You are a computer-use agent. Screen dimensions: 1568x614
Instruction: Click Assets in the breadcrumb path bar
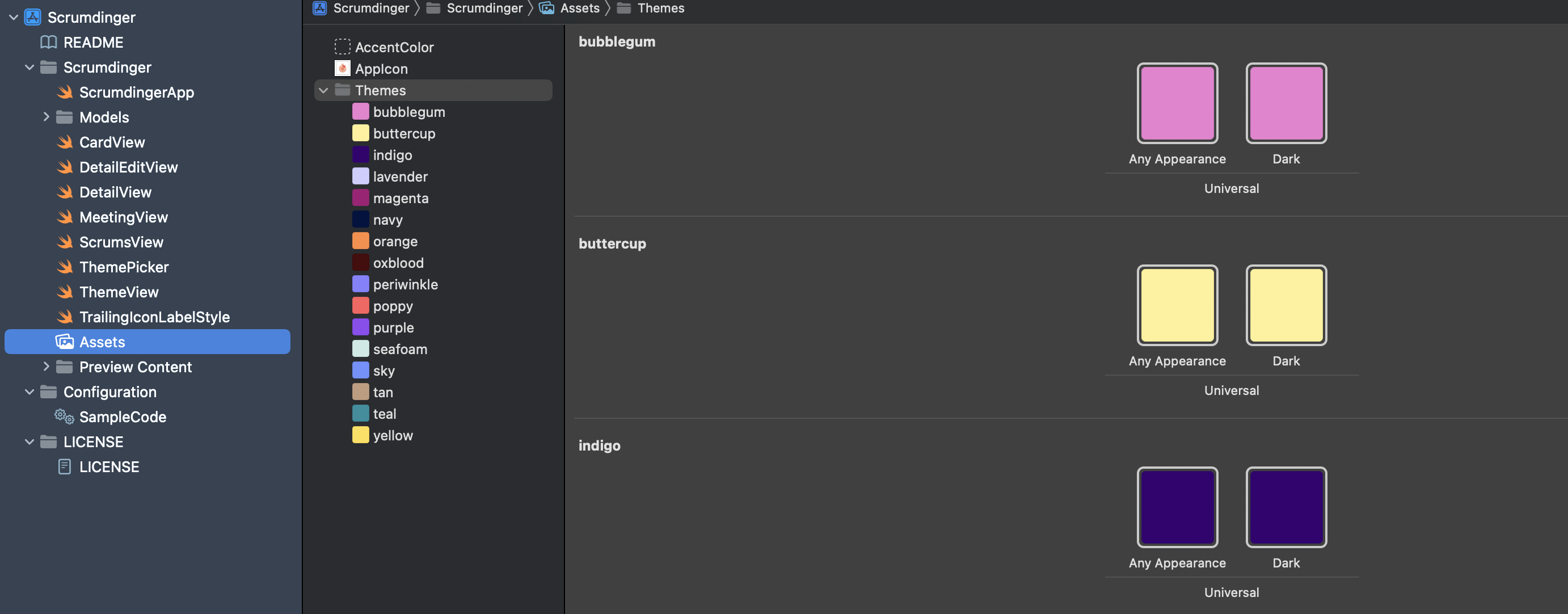tap(579, 8)
